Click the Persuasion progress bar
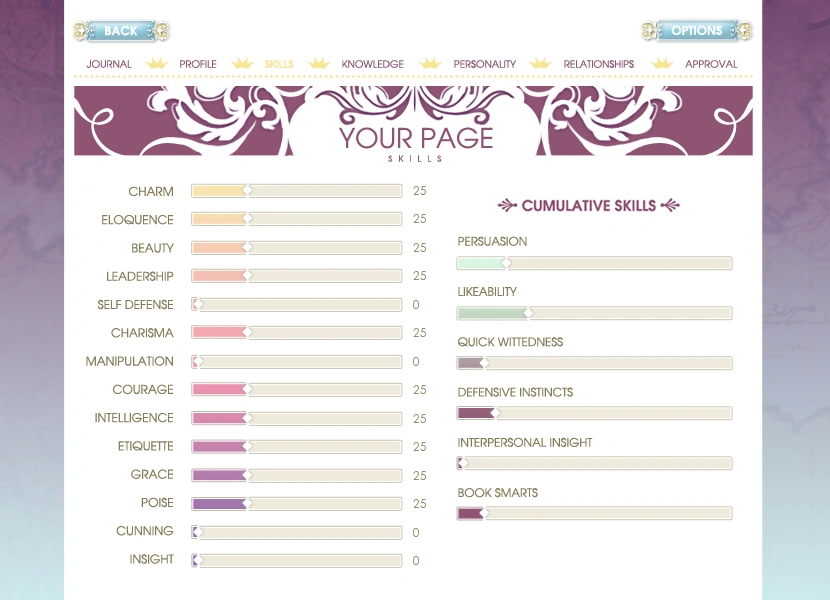Screen dimensions: 830x600 [594, 263]
